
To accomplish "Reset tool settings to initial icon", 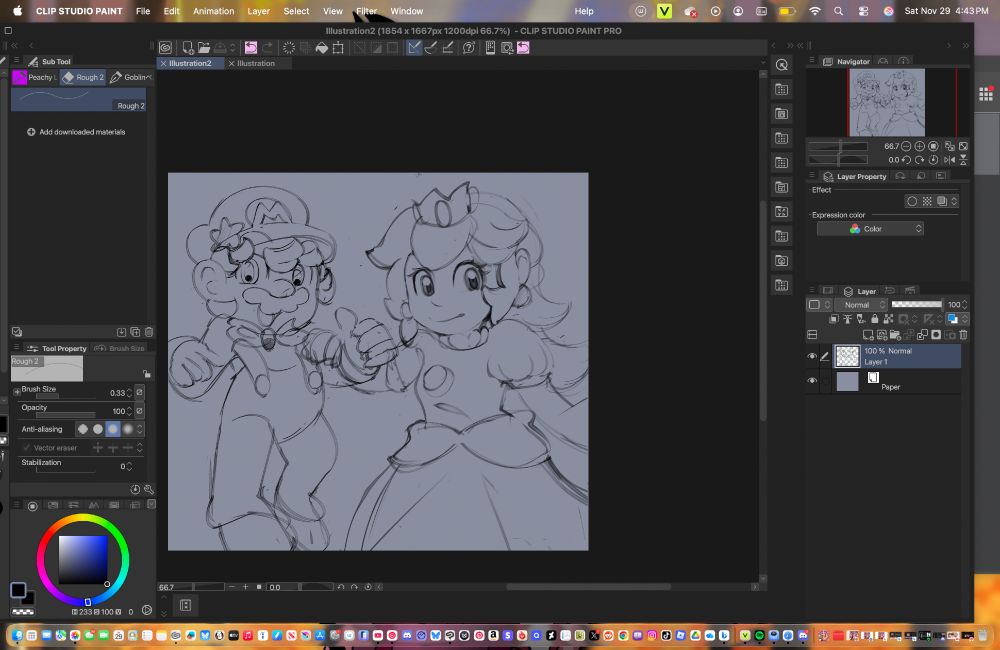I will 135,490.
